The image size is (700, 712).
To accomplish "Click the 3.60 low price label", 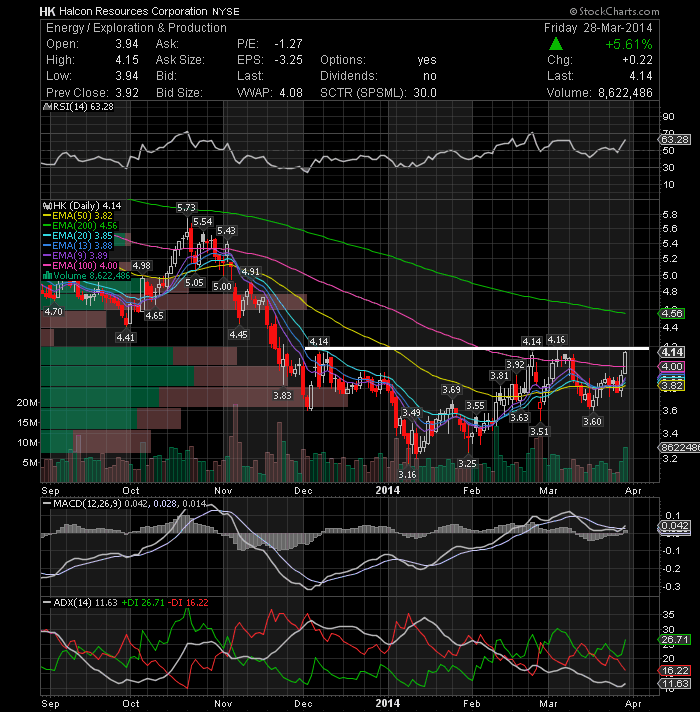I will point(592,421).
